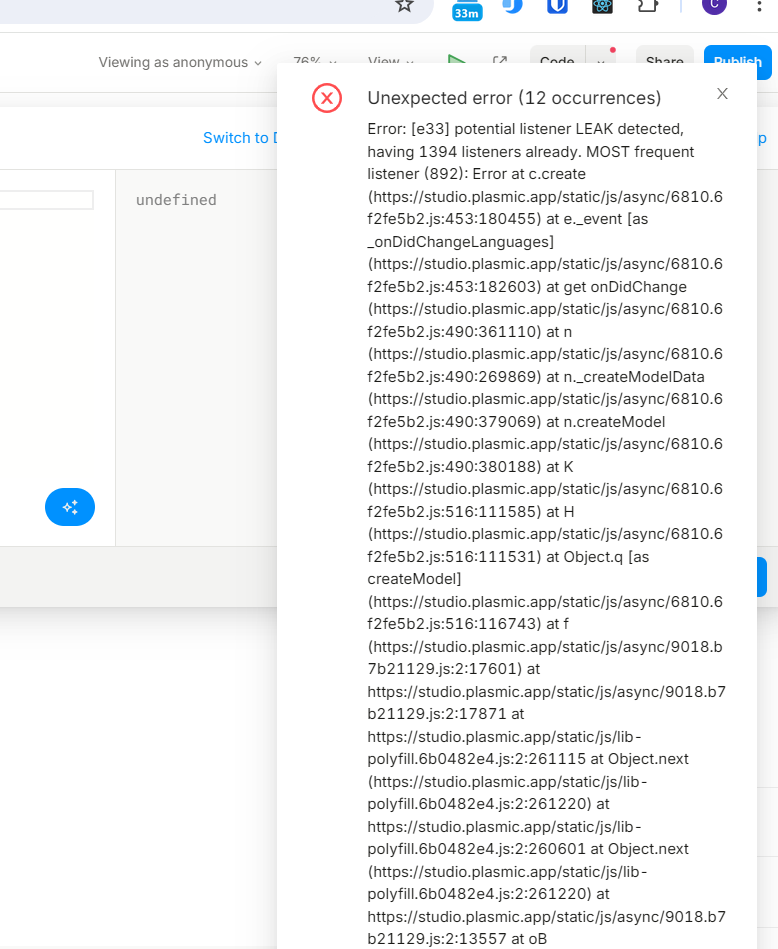
Task: Open the 33m timer extension
Action: (x=467, y=8)
